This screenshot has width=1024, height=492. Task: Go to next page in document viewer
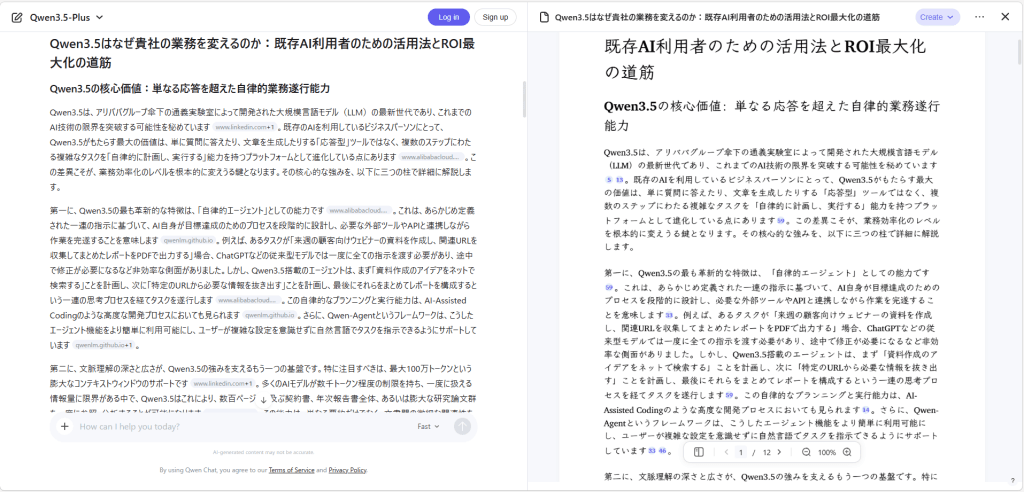[x=778, y=452]
